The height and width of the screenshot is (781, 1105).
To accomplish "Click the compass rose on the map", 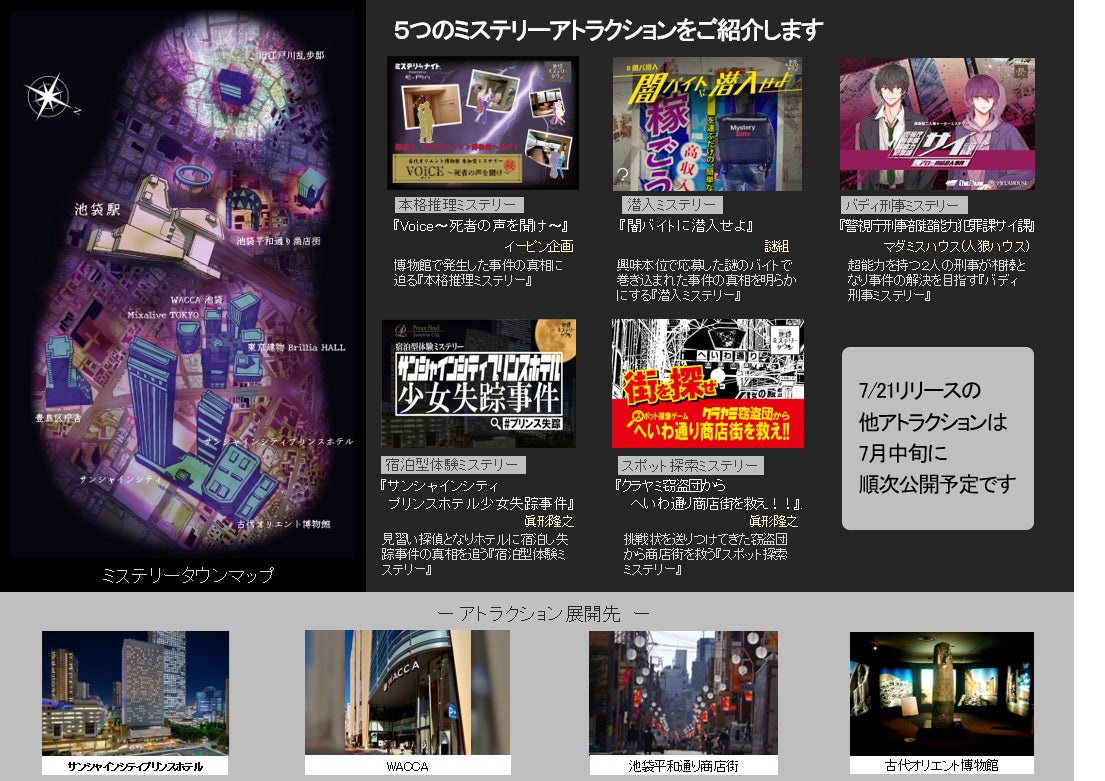I will [49, 96].
